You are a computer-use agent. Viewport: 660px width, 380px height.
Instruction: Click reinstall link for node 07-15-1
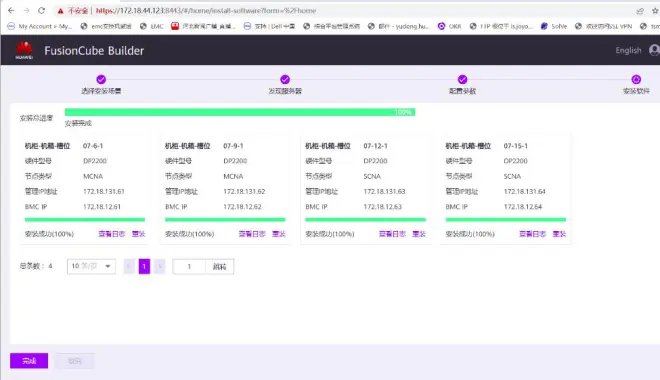coord(559,234)
